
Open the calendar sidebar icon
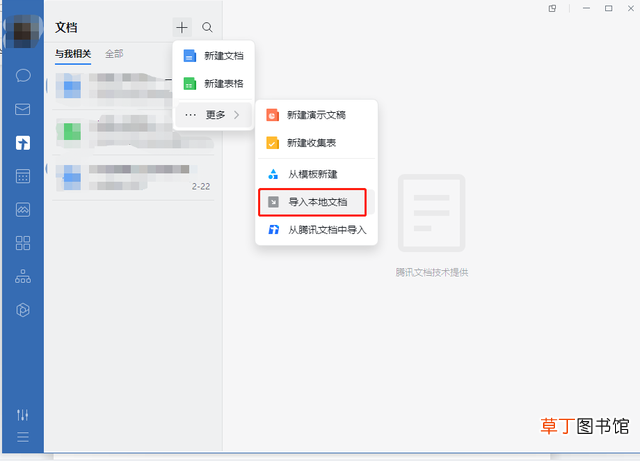tap(23, 176)
